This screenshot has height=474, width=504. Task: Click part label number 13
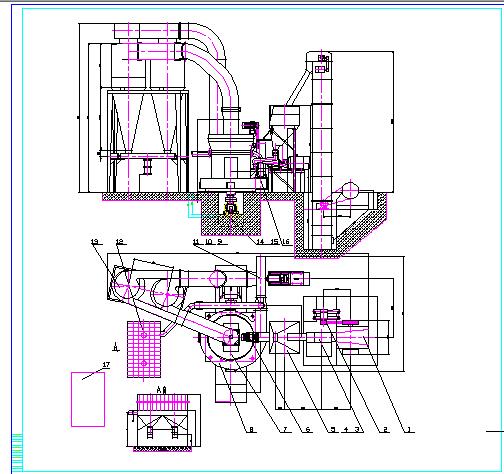point(94,241)
